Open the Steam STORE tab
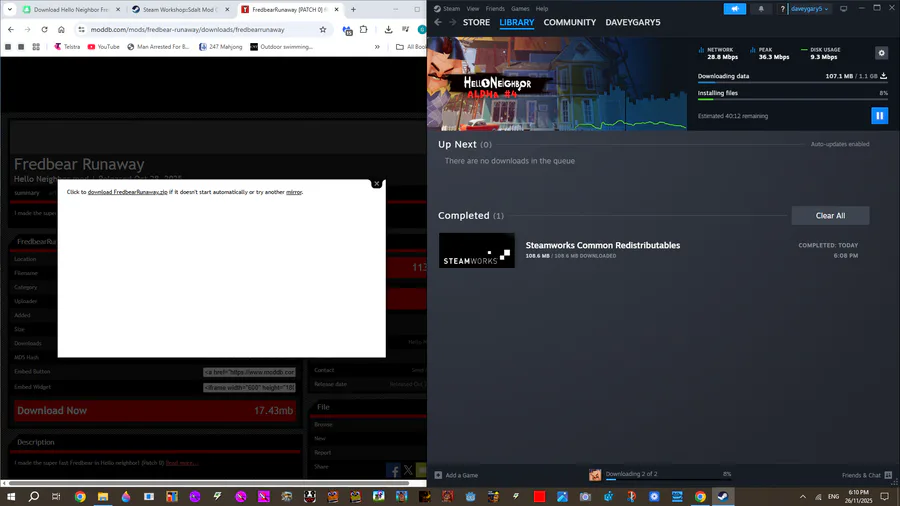This screenshot has height=506, width=900. (476, 22)
